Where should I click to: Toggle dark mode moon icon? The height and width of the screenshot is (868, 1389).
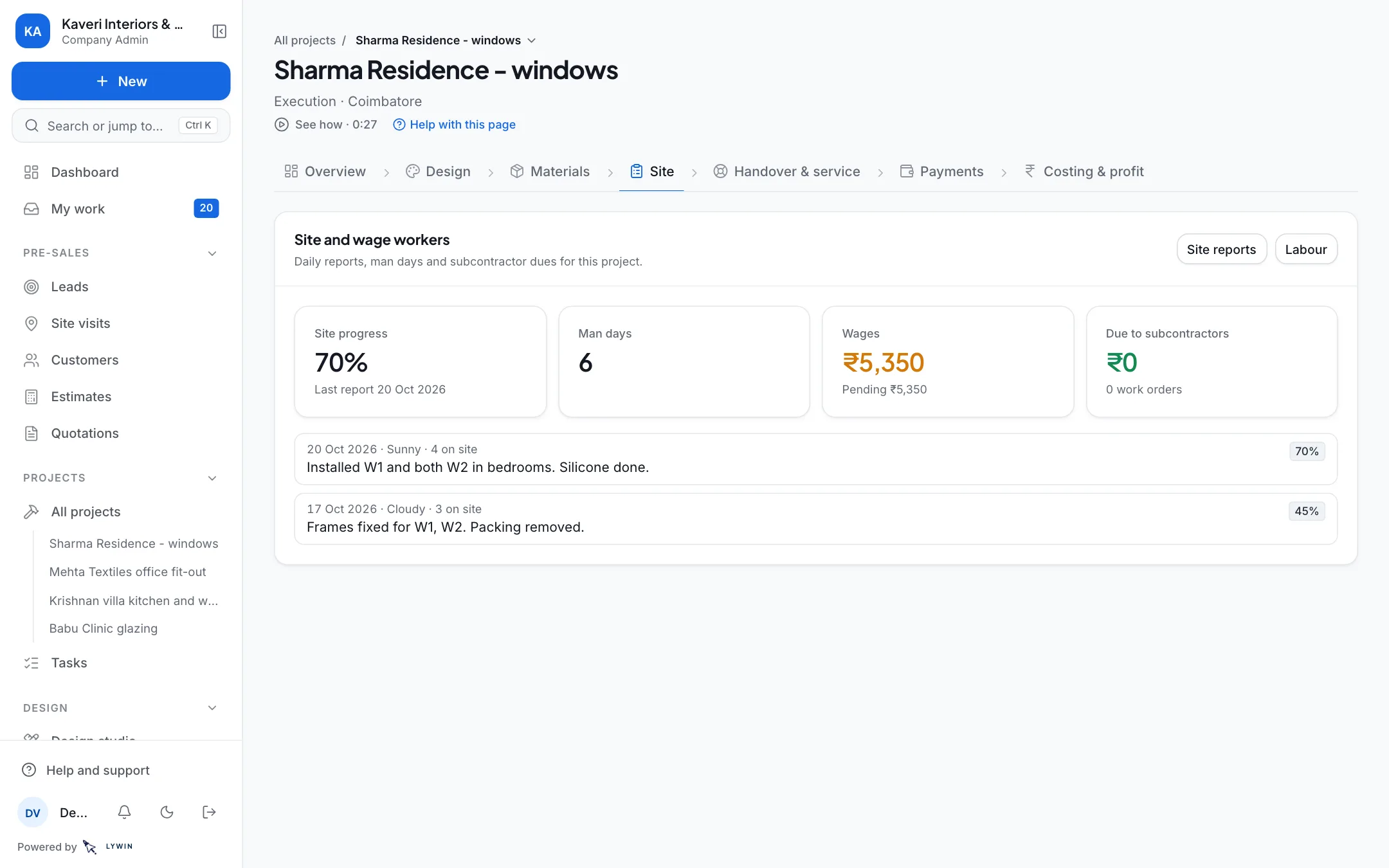167,812
